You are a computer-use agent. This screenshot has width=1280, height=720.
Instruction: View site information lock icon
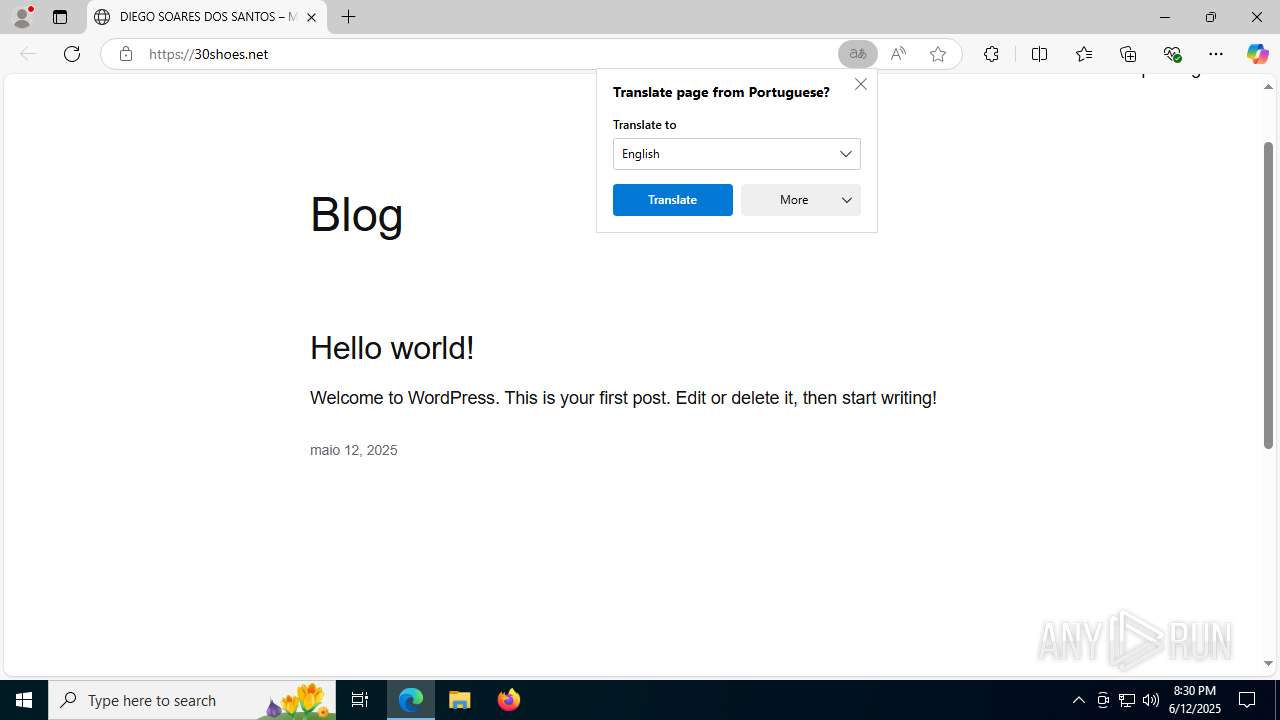[125, 54]
